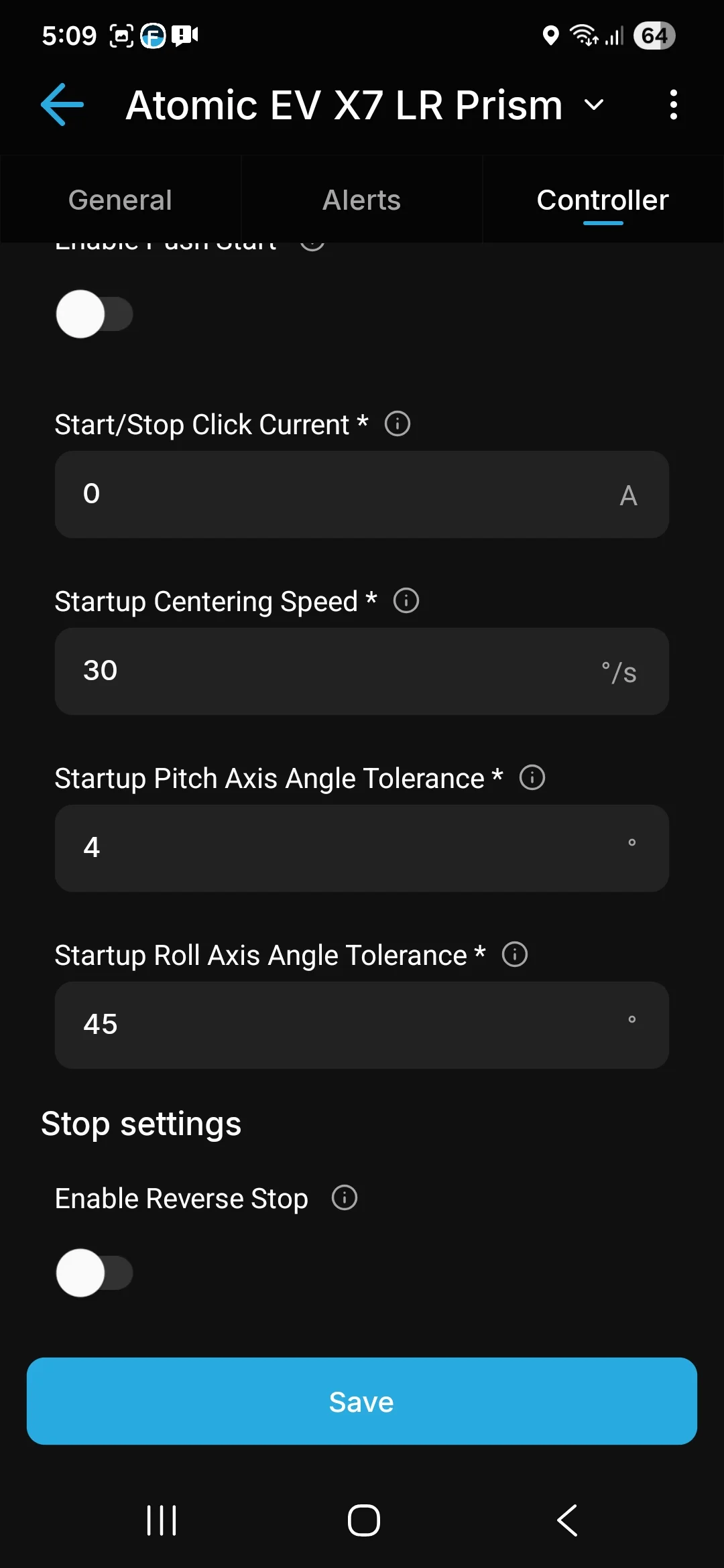Image resolution: width=724 pixels, height=1568 pixels.
Task: Toggle the Enable Push Start switch
Action: pyautogui.click(x=95, y=314)
